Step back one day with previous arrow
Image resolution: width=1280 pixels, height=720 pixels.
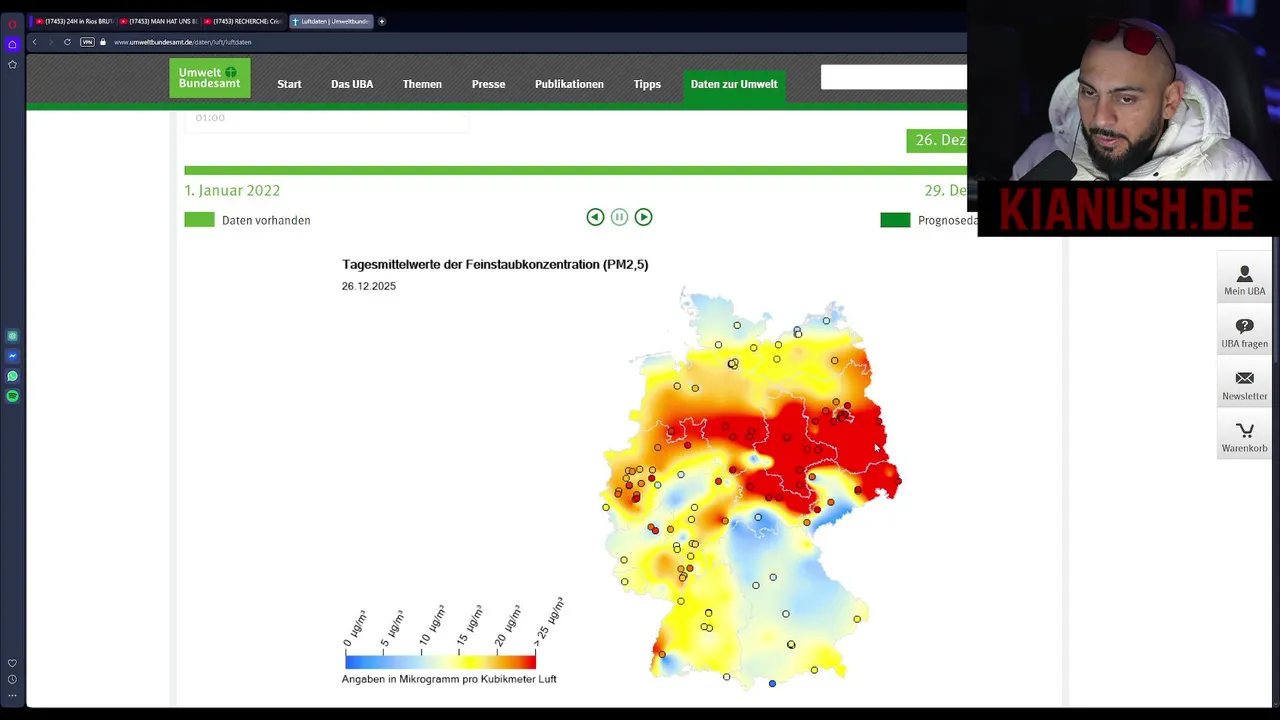click(x=595, y=217)
